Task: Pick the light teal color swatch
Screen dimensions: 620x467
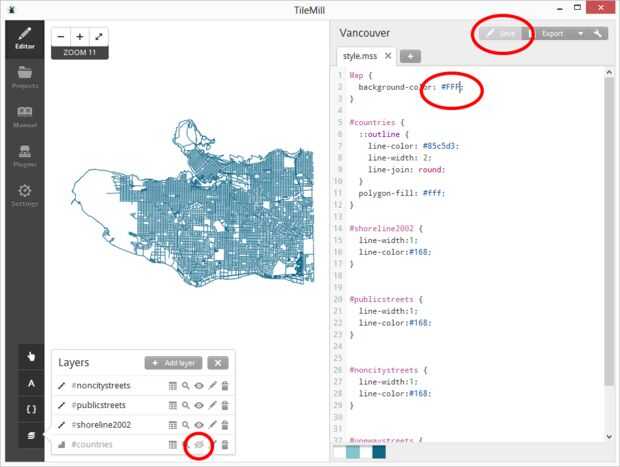Action: (x=353, y=452)
